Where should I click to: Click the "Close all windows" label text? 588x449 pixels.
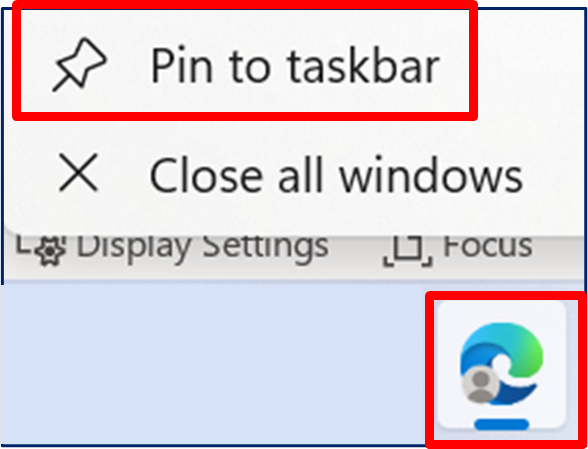point(336,175)
